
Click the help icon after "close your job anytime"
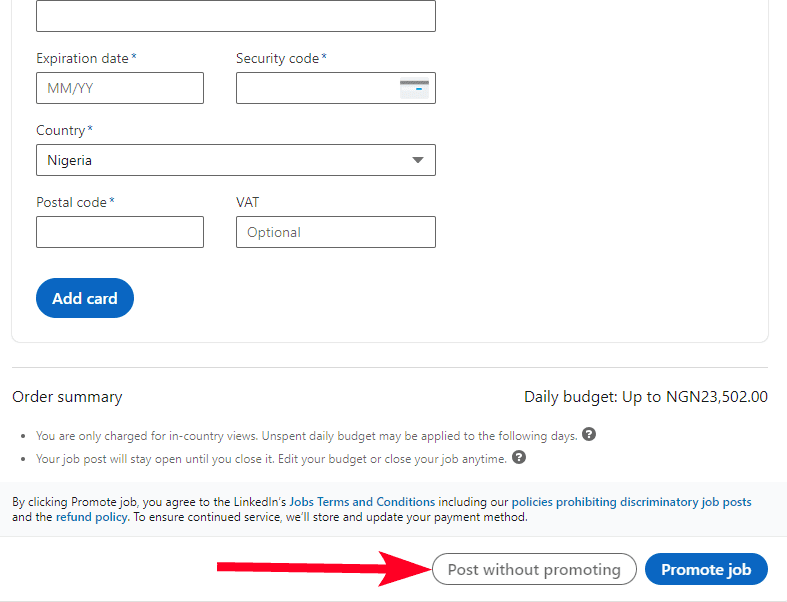click(x=519, y=458)
